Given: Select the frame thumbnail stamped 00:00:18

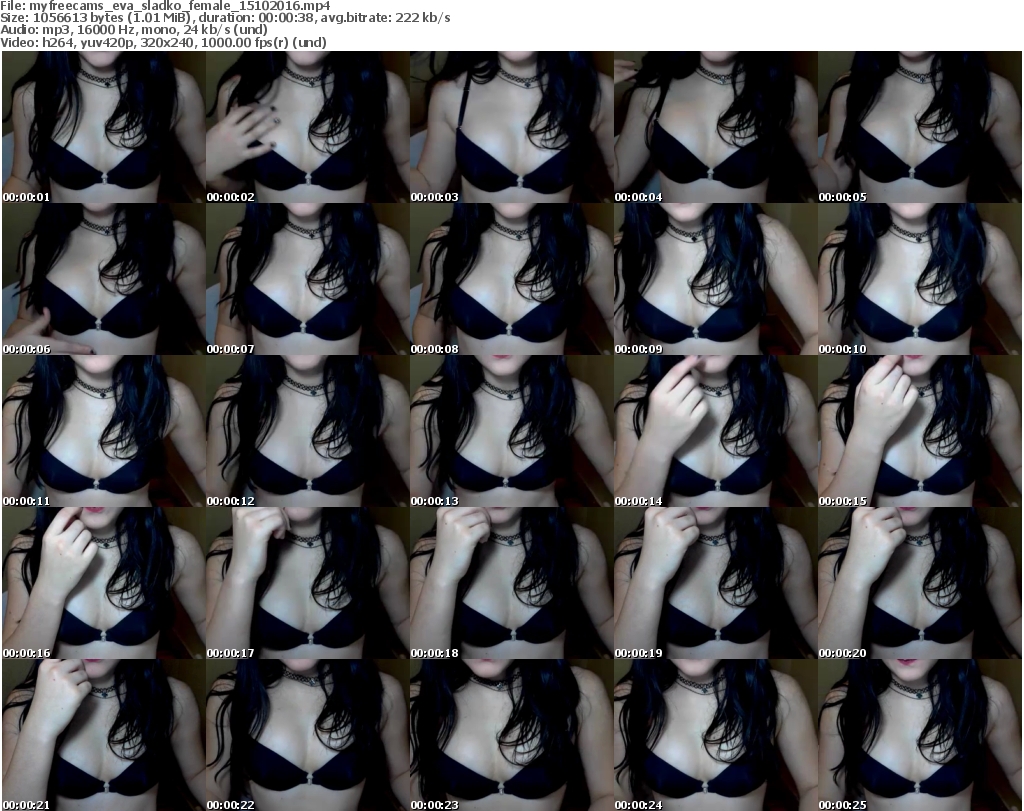Looking at the screenshot, I should tap(511, 583).
